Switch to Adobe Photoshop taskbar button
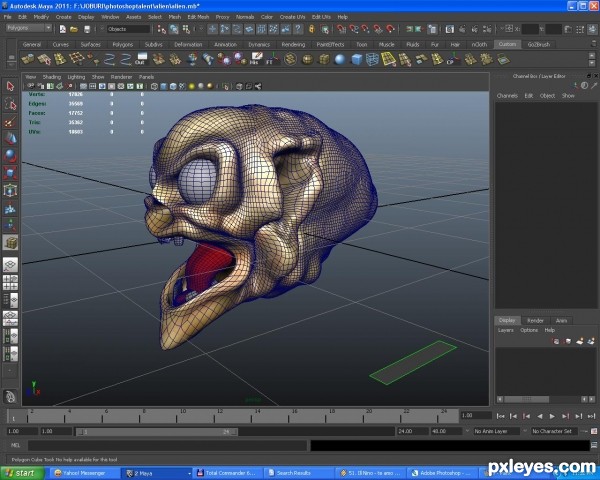 pyautogui.click(x=442, y=473)
